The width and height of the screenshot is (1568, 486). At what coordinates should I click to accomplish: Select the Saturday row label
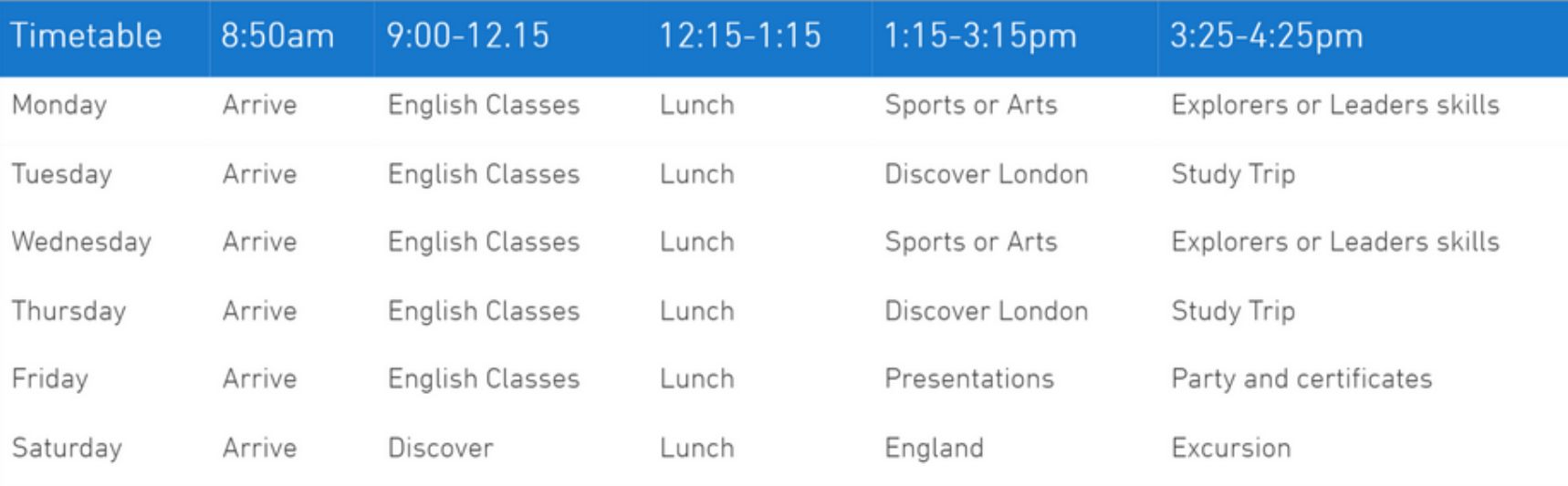tap(67, 448)
